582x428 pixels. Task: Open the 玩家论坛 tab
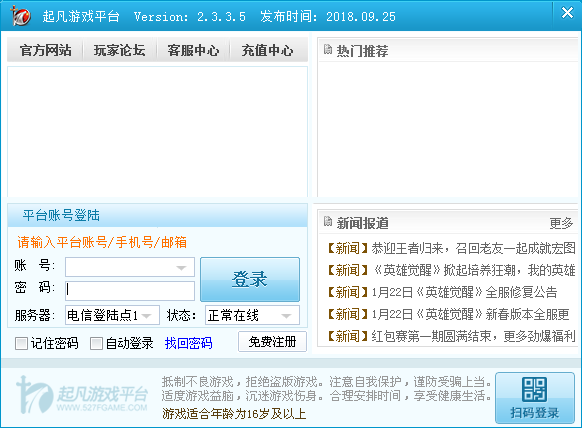tap(120, 50)
